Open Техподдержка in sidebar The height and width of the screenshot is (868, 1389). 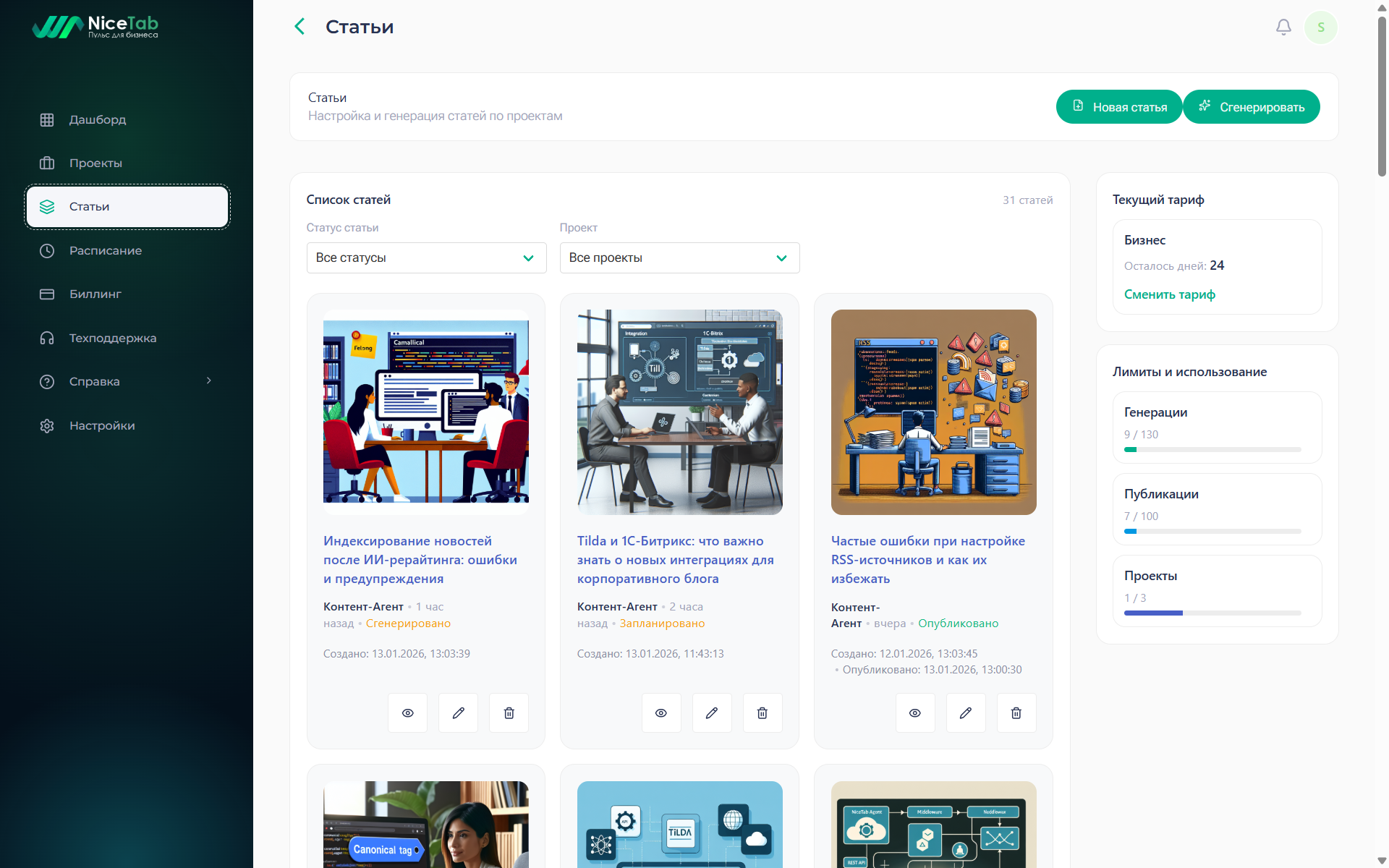point(127,338)
